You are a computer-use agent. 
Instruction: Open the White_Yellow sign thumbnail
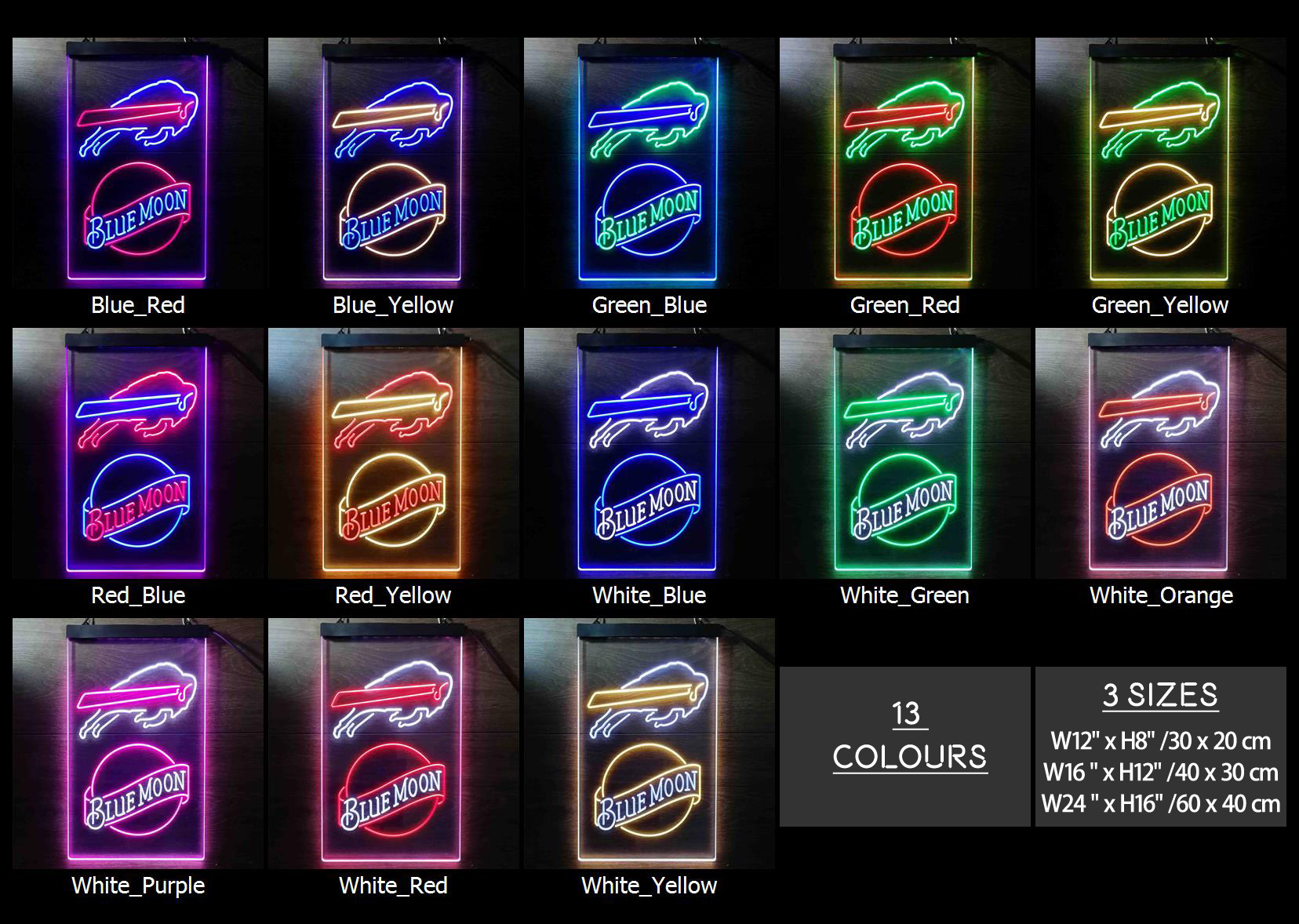click(x=649, y=744)
